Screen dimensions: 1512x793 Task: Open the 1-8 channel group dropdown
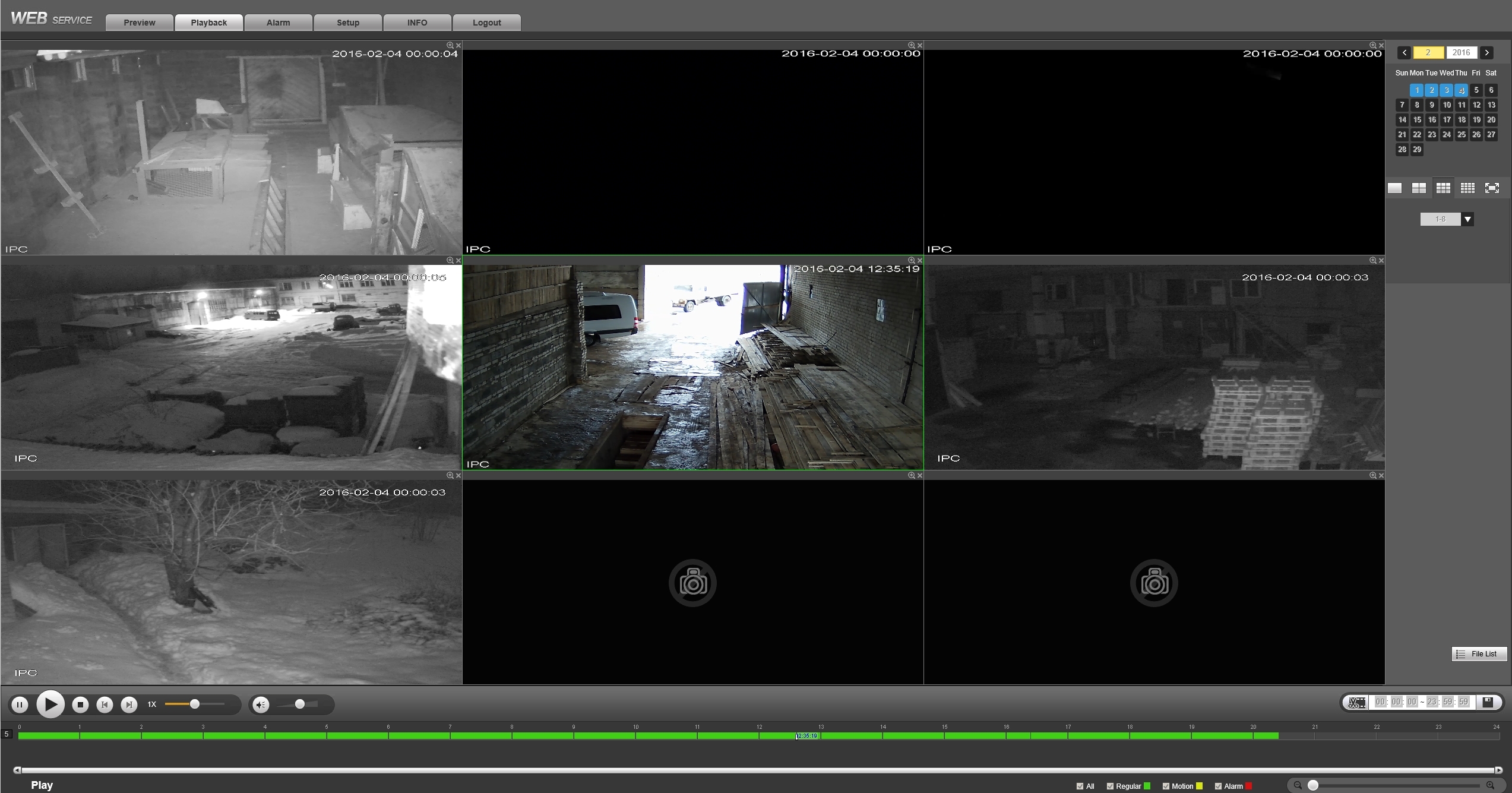click(1467, 219)
